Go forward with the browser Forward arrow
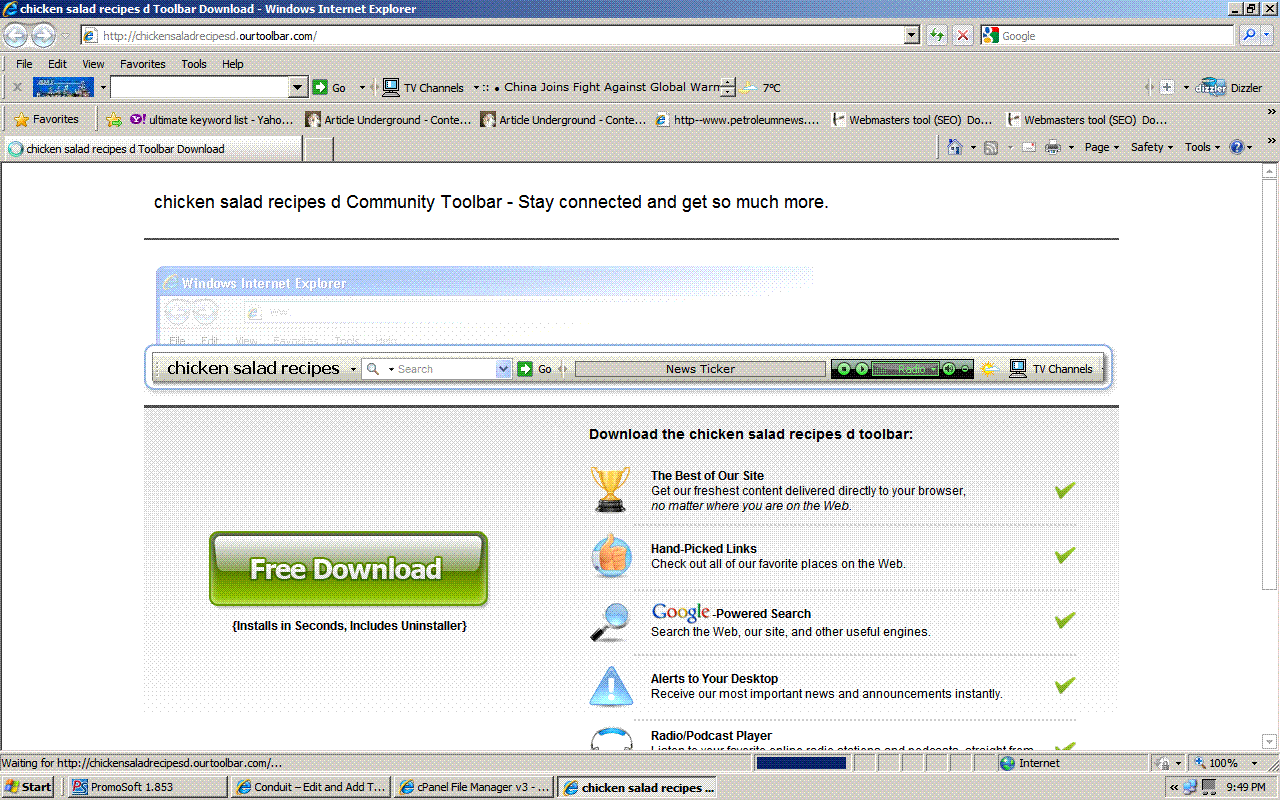Screen dimensions: 1280x800 tap(43, 36)
